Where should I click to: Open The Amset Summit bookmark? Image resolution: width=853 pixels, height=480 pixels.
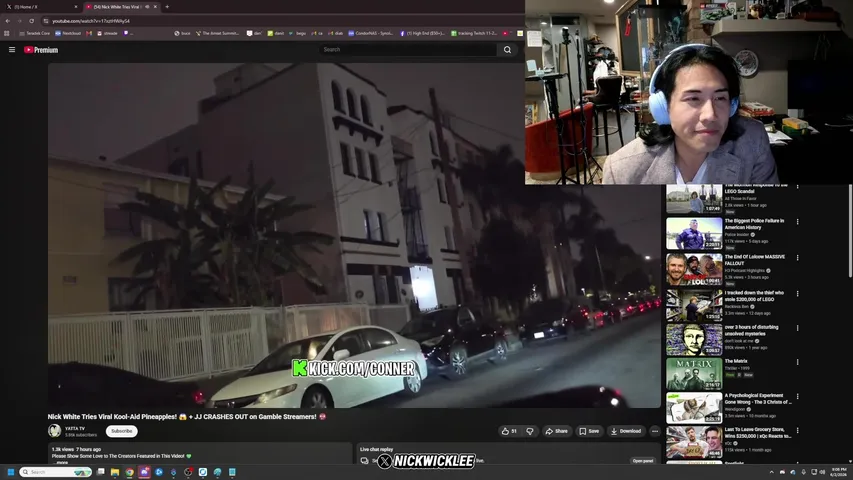[218, 33]
